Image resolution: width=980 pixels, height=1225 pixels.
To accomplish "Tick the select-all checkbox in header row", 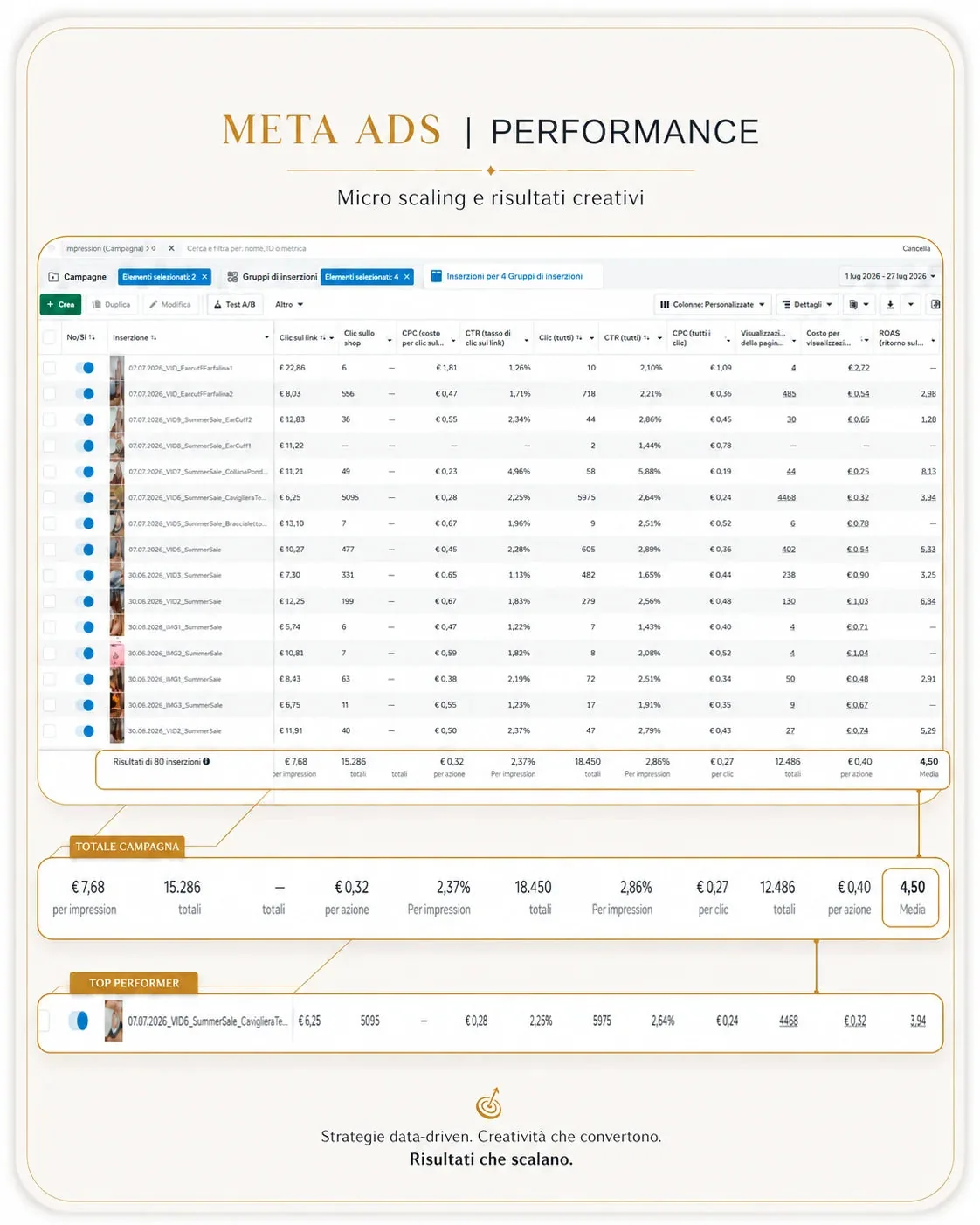I will tap(50, 337).
